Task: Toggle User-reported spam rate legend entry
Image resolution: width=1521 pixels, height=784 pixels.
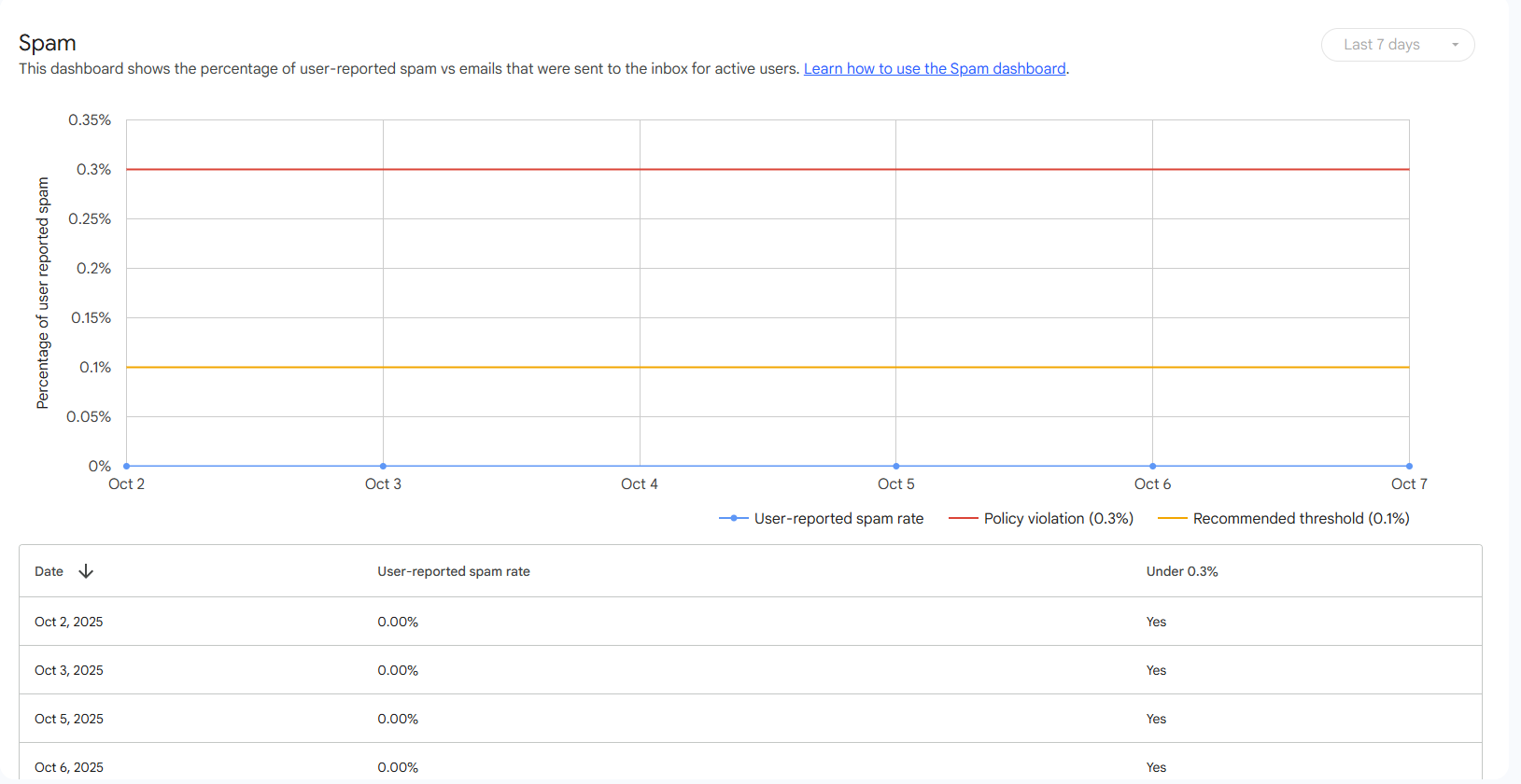Action: [822, 519]
